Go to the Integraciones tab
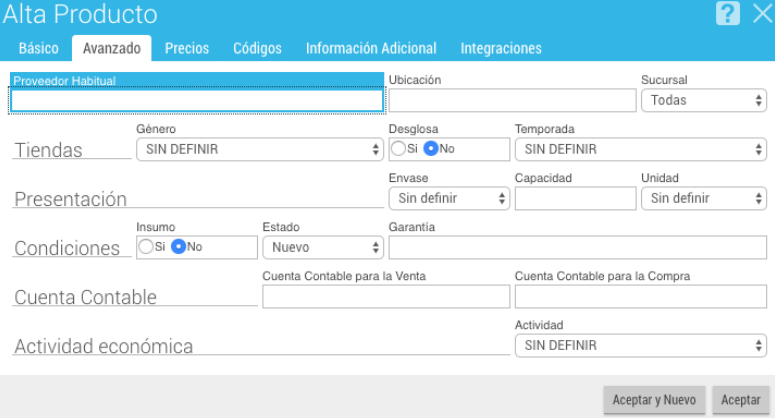 tap(501, 48)
